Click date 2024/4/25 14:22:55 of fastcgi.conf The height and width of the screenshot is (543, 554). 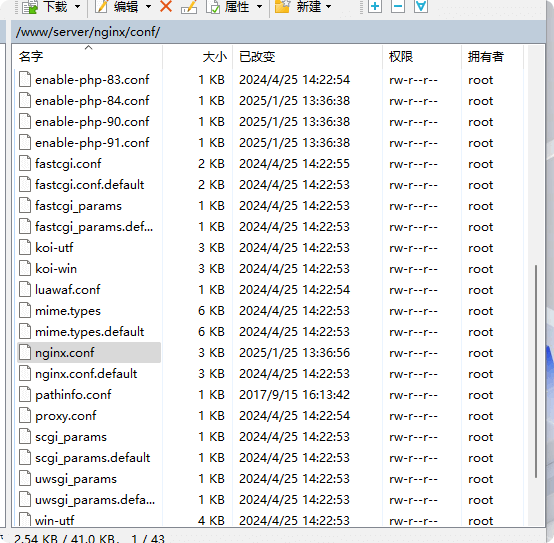click(294, 164)
